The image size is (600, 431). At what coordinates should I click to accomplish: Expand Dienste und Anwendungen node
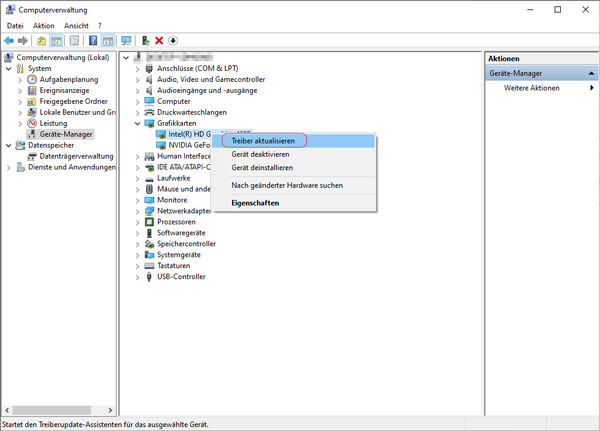point(10,167)
